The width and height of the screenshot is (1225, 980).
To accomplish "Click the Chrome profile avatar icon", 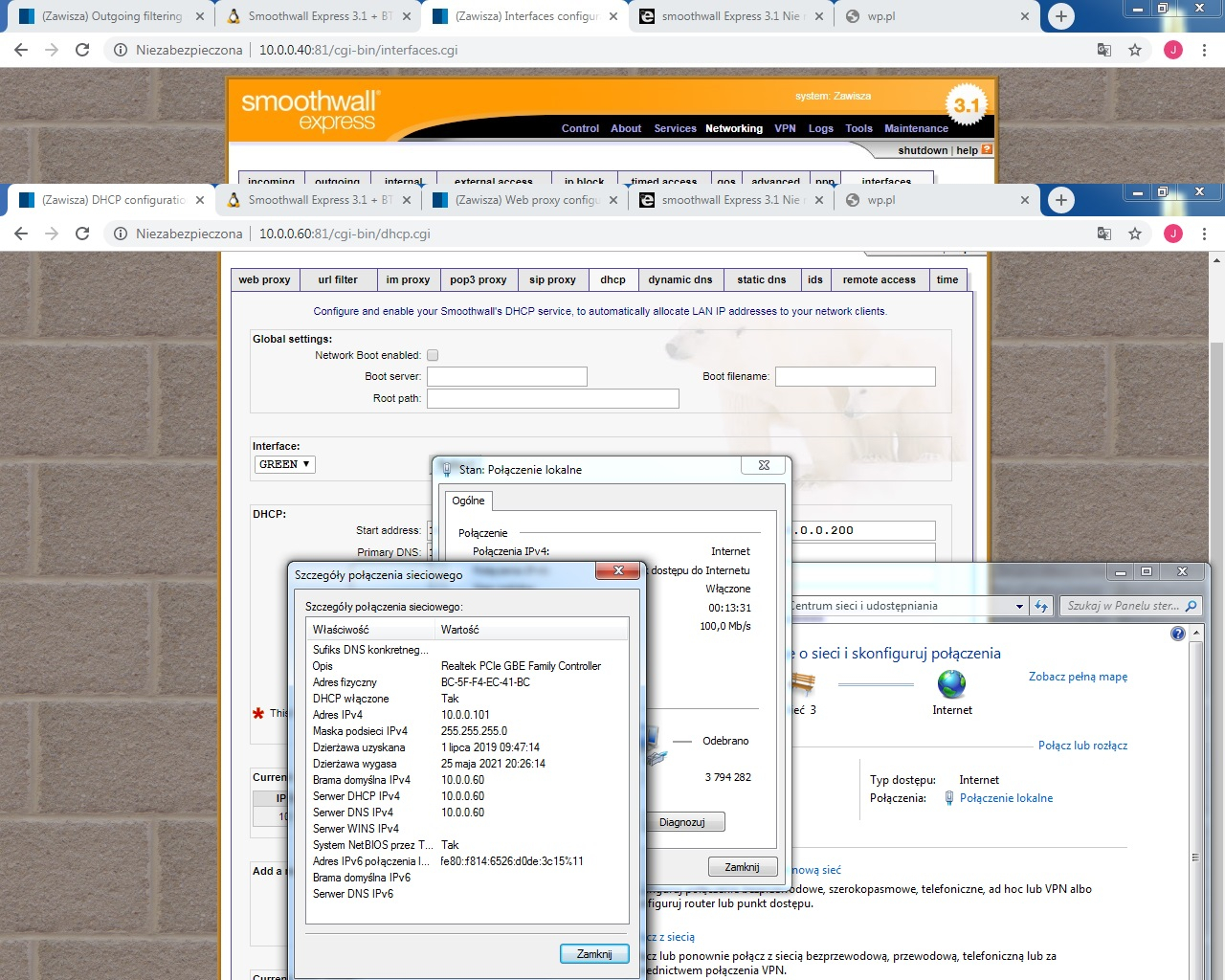I will pos(1173,234).
